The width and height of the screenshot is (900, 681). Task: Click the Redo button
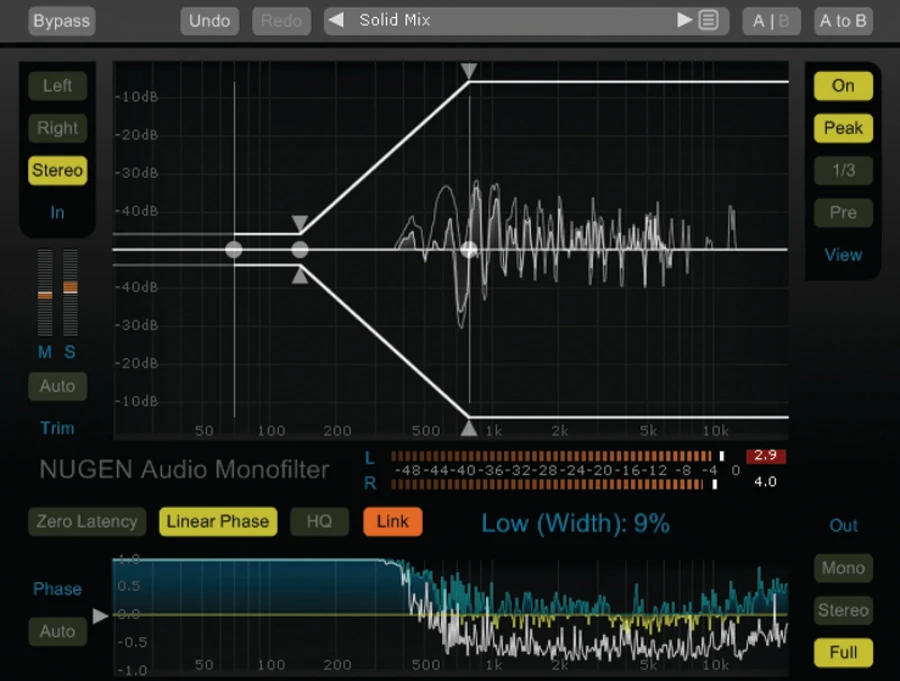281,21
